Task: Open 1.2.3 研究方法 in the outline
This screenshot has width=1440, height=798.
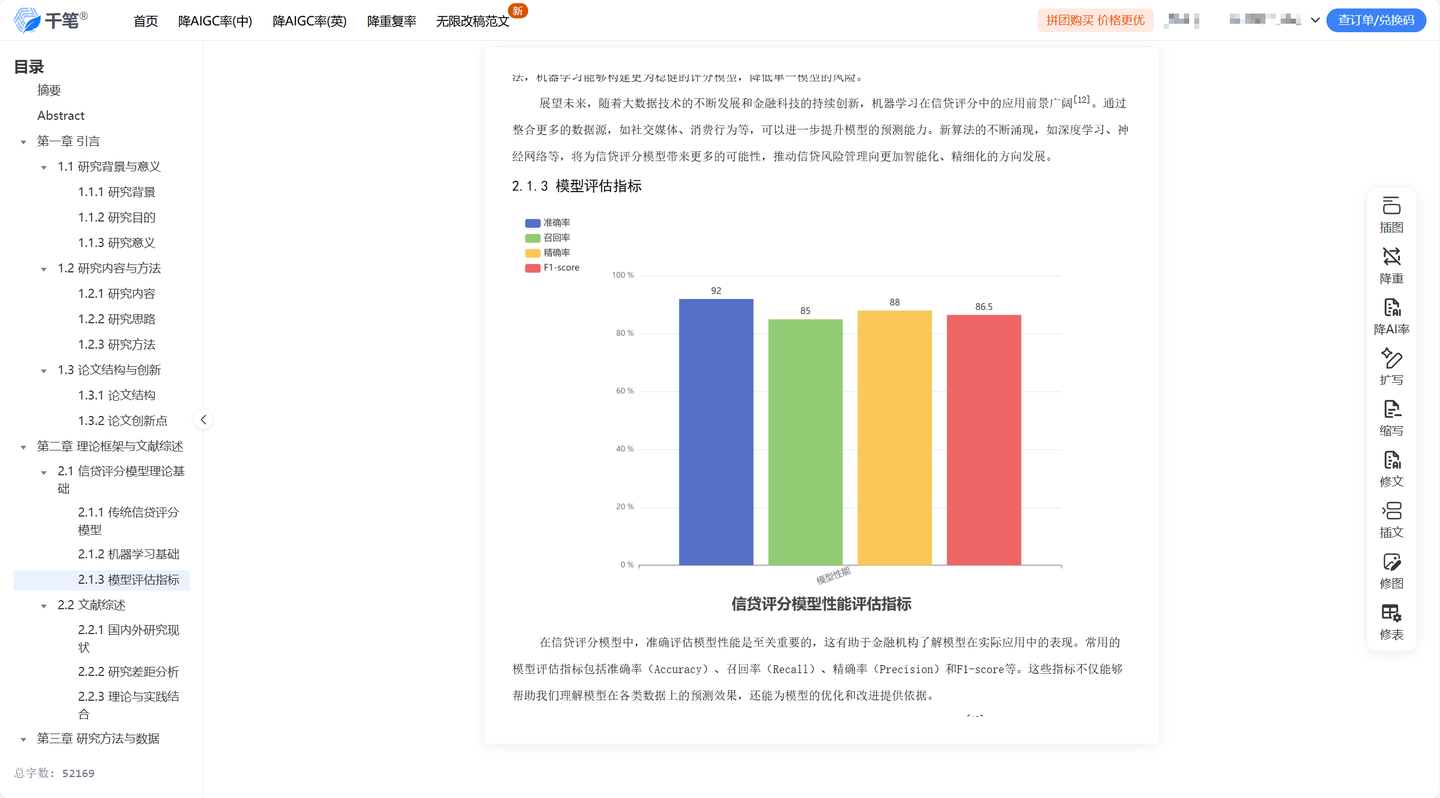Action: 117,345
